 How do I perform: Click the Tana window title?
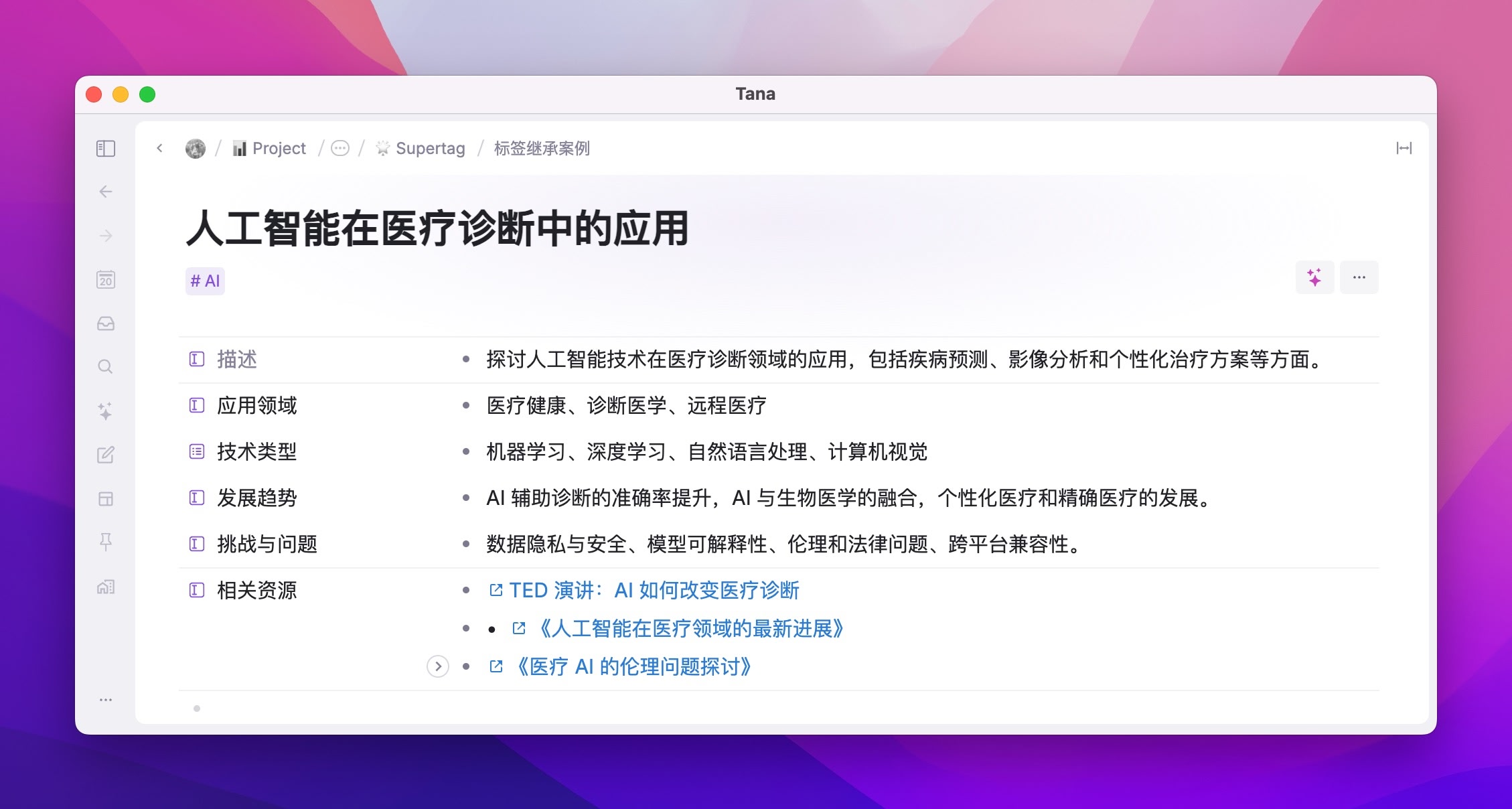[x=755, y=94]
